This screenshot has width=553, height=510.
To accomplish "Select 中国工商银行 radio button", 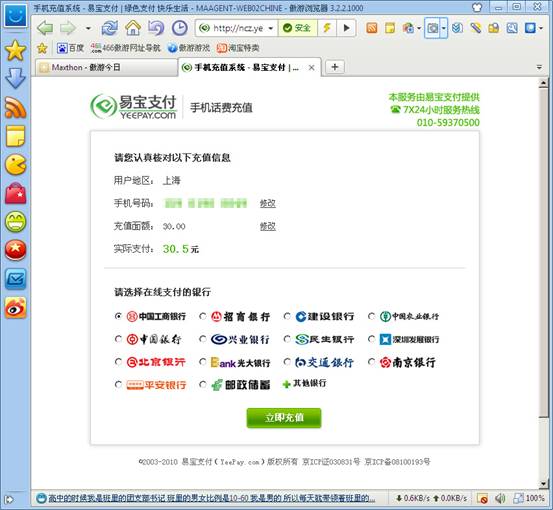I will [x=118, y=316].
